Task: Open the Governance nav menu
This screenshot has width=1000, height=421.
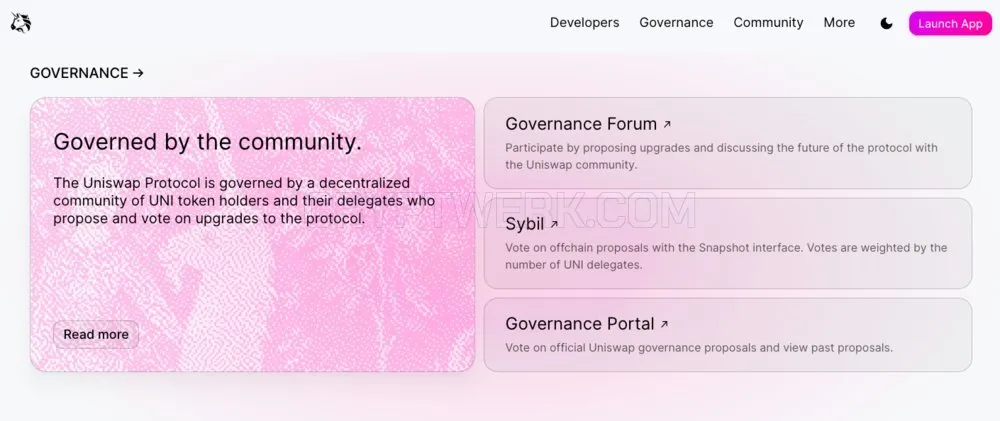Action: pos(676,22)
